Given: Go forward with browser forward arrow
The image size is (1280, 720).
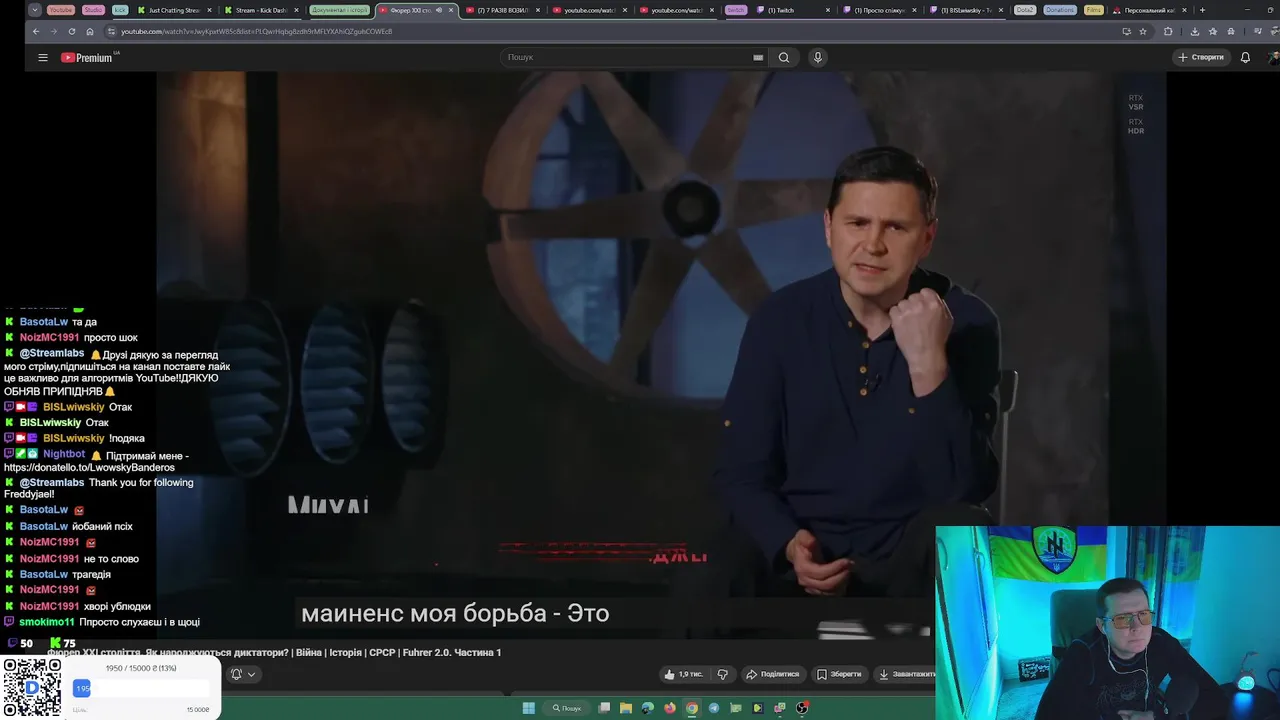Looking at the screenshot, I should (54, 31).
